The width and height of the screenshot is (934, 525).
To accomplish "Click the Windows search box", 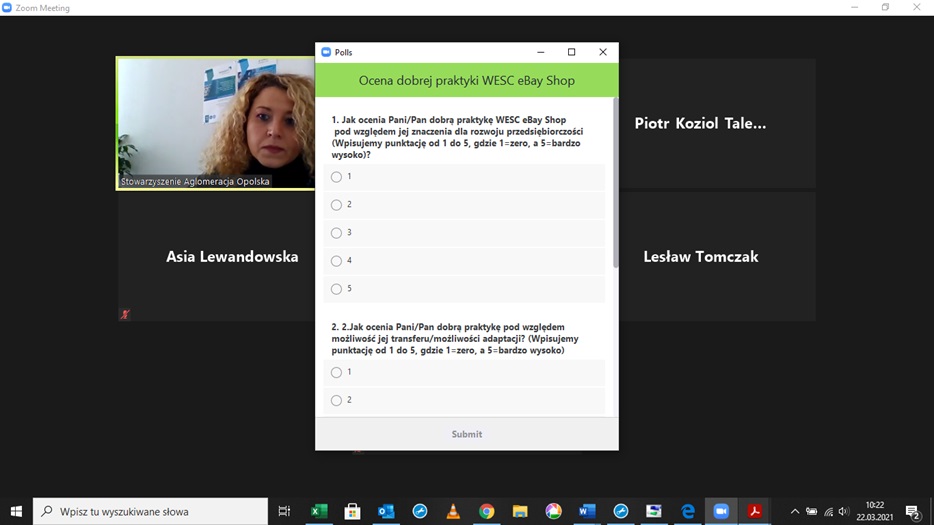I will coord(150,511).
